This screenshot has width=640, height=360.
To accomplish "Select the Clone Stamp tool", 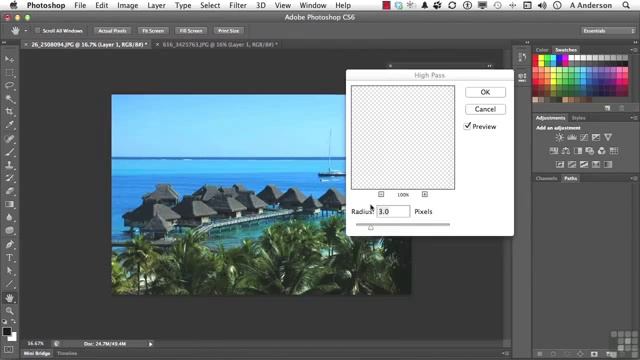I will (9, 165).
